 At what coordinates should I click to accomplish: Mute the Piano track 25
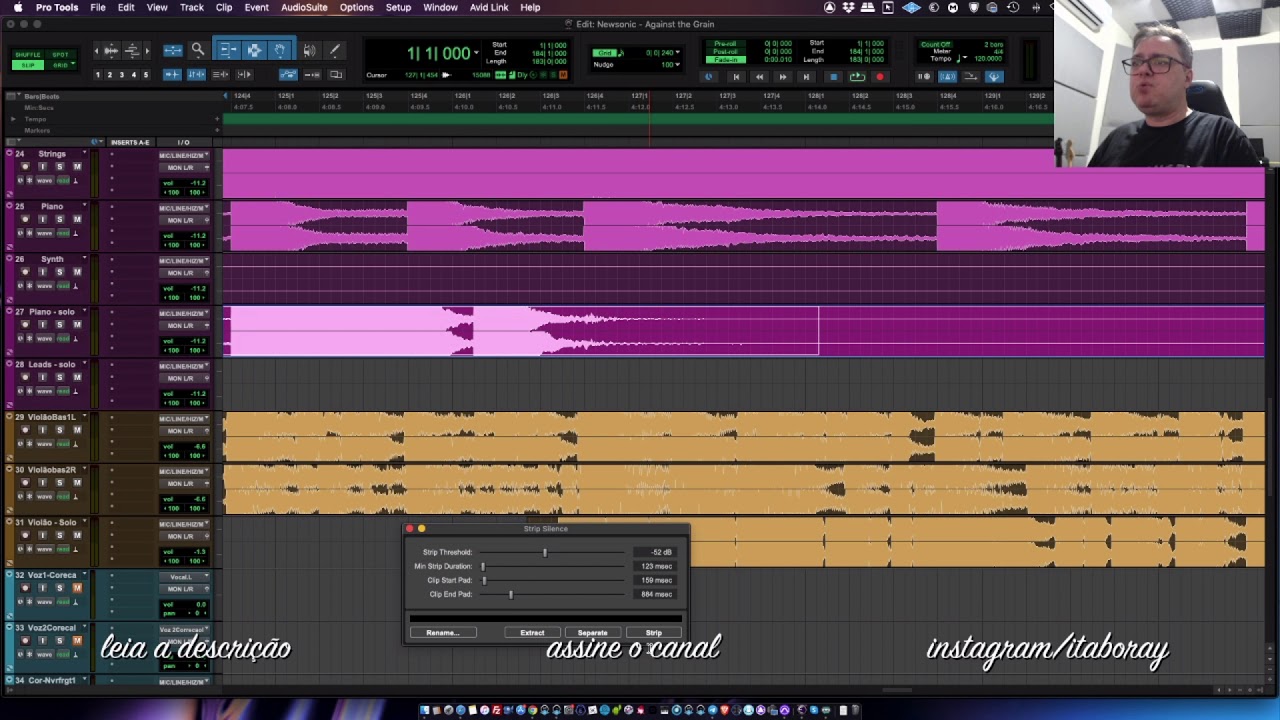(77, 219)
